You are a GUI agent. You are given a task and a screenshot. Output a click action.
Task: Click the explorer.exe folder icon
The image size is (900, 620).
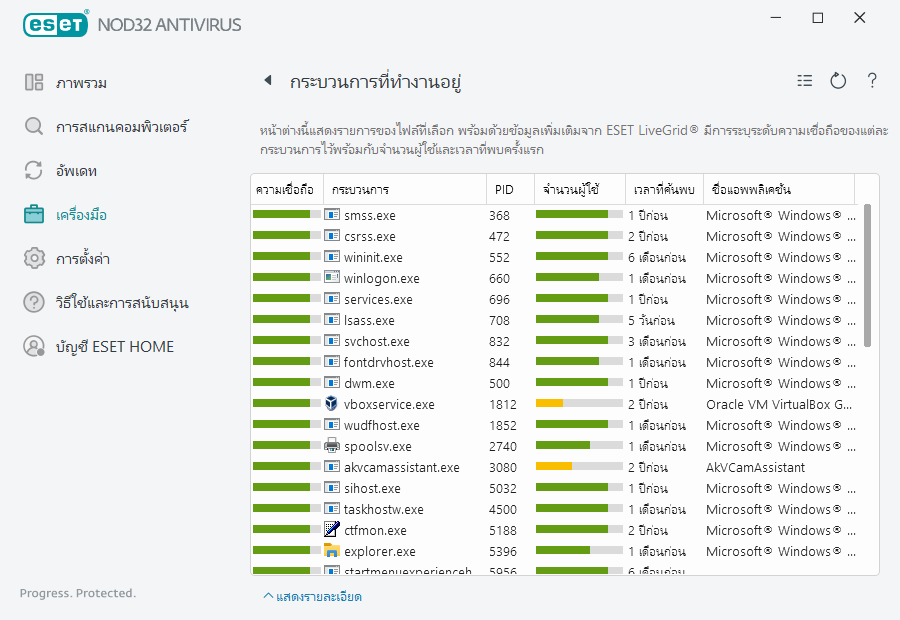tap(332, 551)
